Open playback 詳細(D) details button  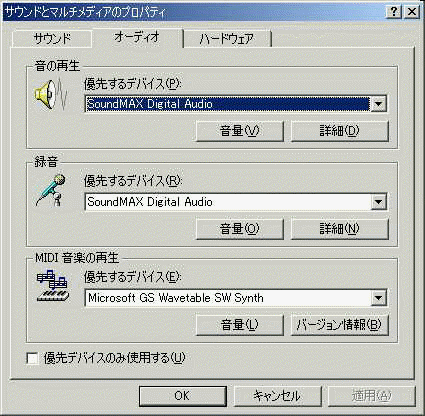[x=339, y=131]
